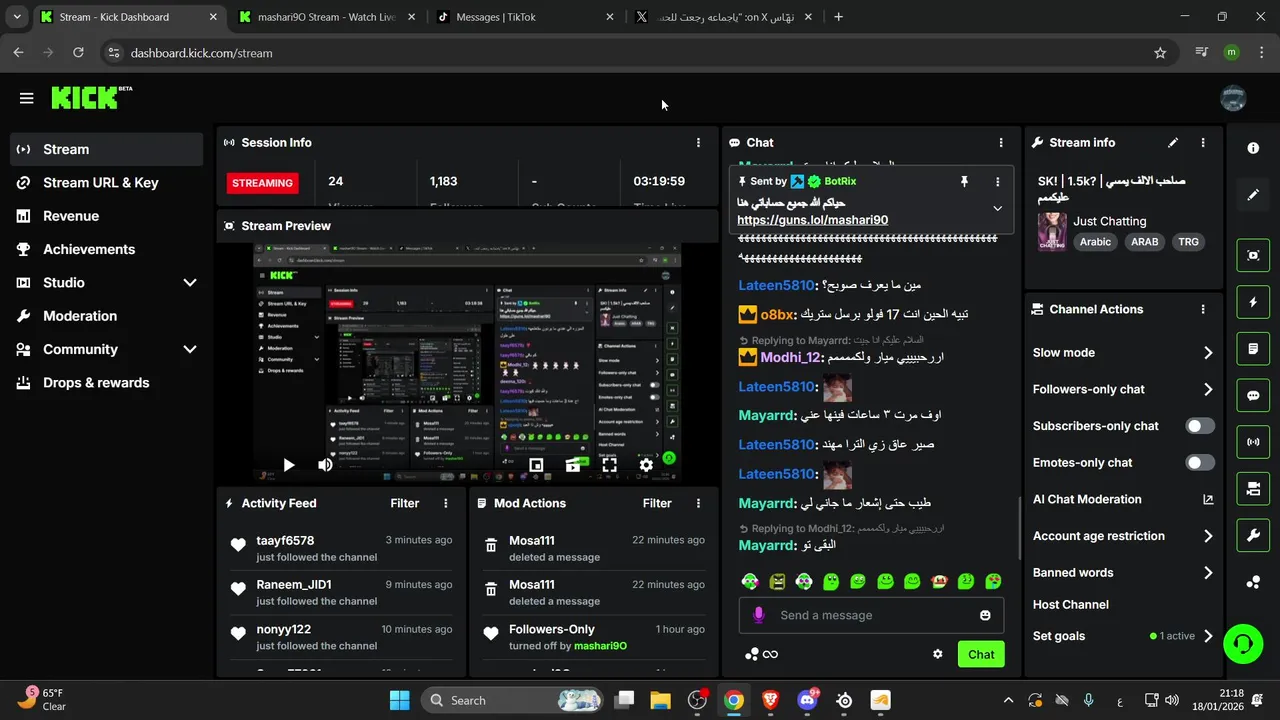1280x720 pixels.
Task: Click the Kick logo
Action: click(90, 97)
